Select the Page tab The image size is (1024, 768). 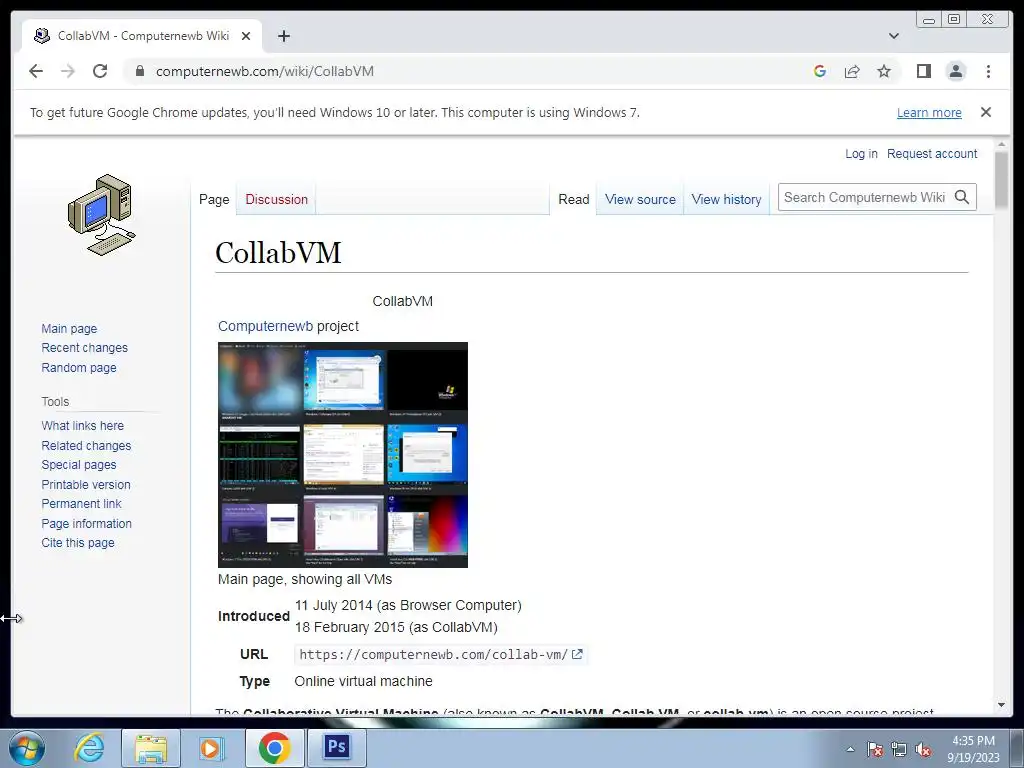pyautogui.click(x=214, y=199)
